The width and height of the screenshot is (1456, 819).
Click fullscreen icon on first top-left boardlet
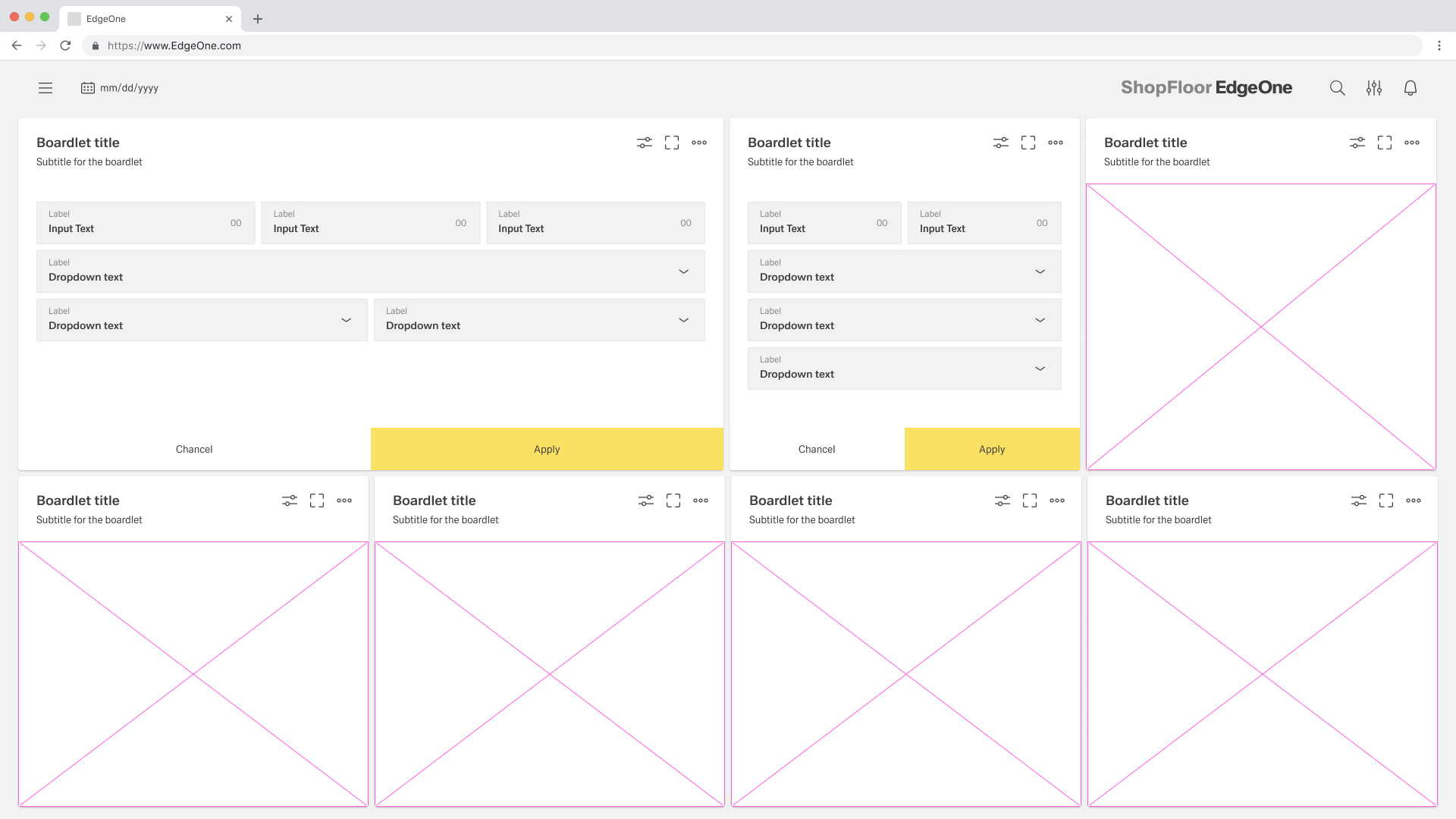671,143
